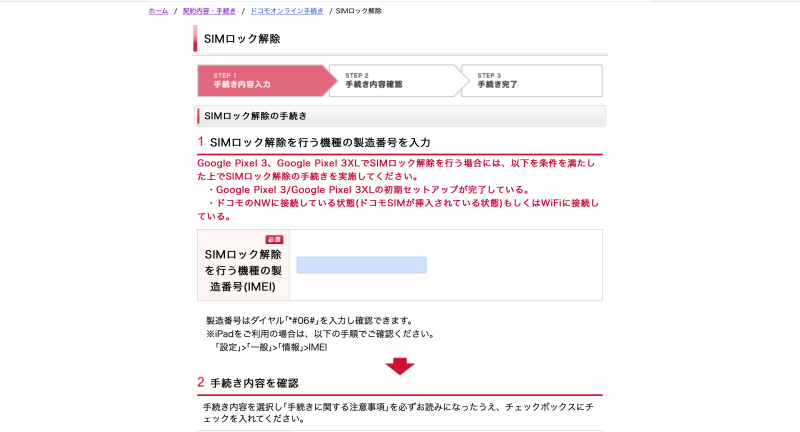Viewport: 800px width, 432px height.
Task: Click the red Google Pixel 3 notice
Action: click(396, 170)
